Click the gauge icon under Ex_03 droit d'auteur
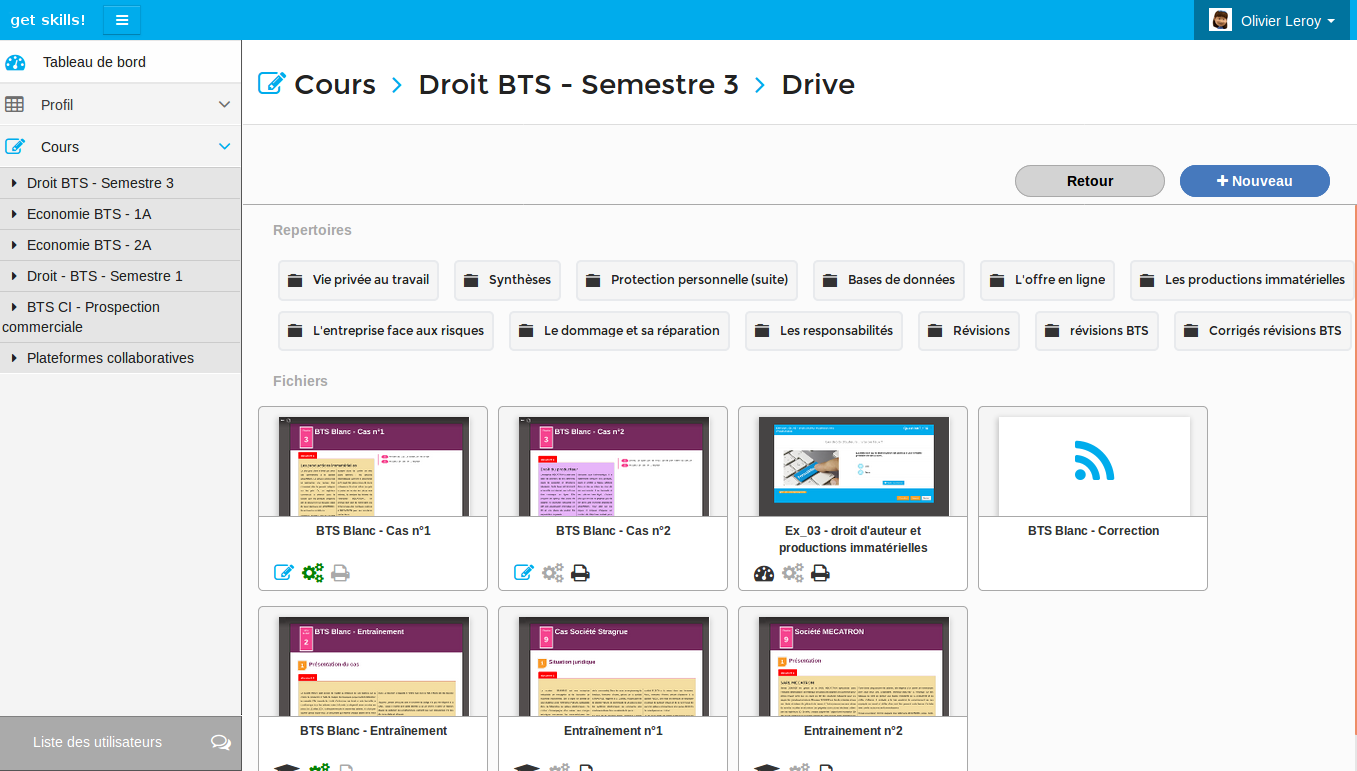Screen dimensions: 1357x771 (x=764, y=573)
